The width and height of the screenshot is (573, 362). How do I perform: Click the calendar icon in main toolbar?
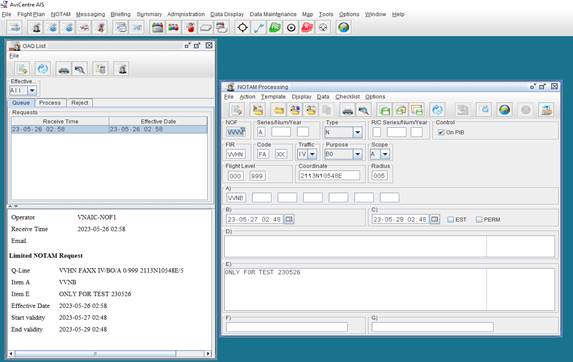(x=158, y=27)
